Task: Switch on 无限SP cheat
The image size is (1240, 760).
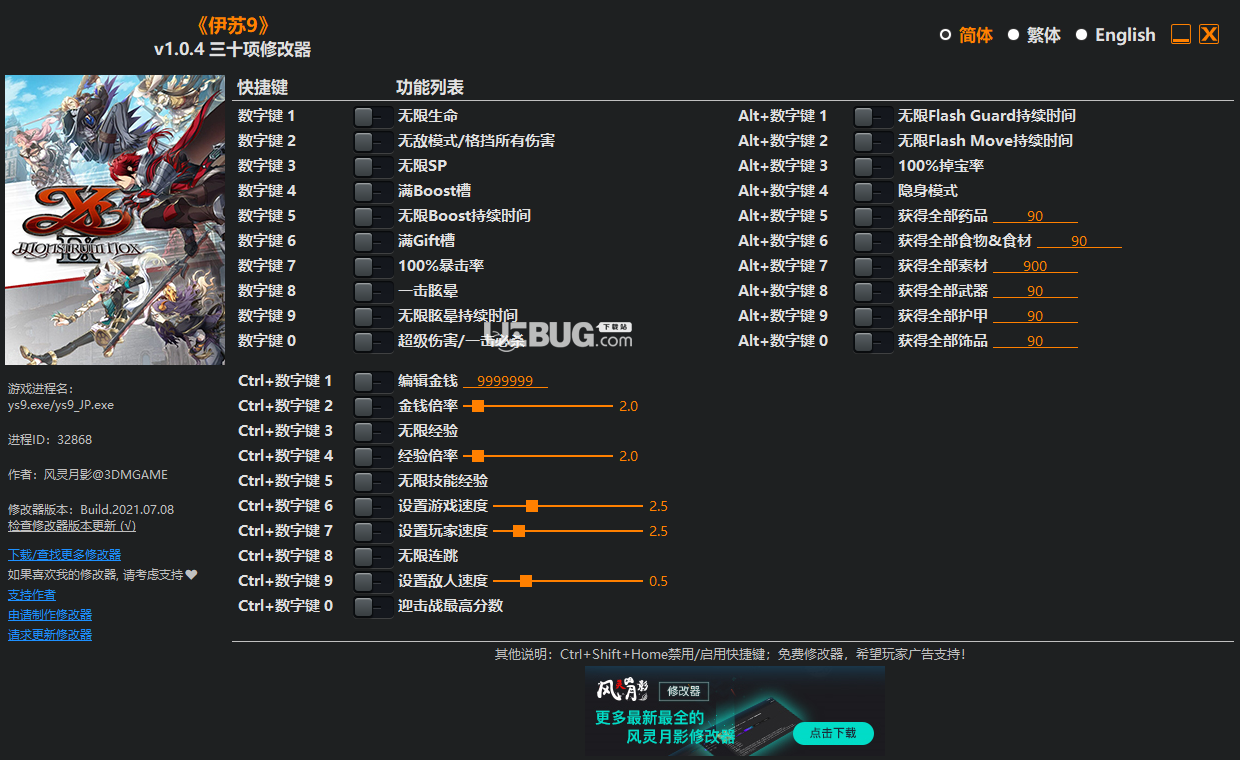Action: 373,167
